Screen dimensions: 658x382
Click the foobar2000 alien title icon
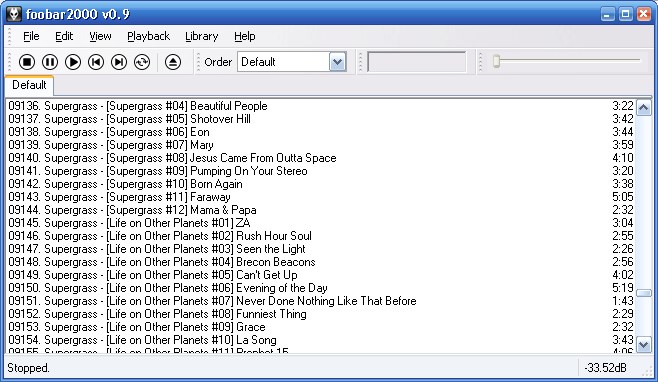point(14,14)
